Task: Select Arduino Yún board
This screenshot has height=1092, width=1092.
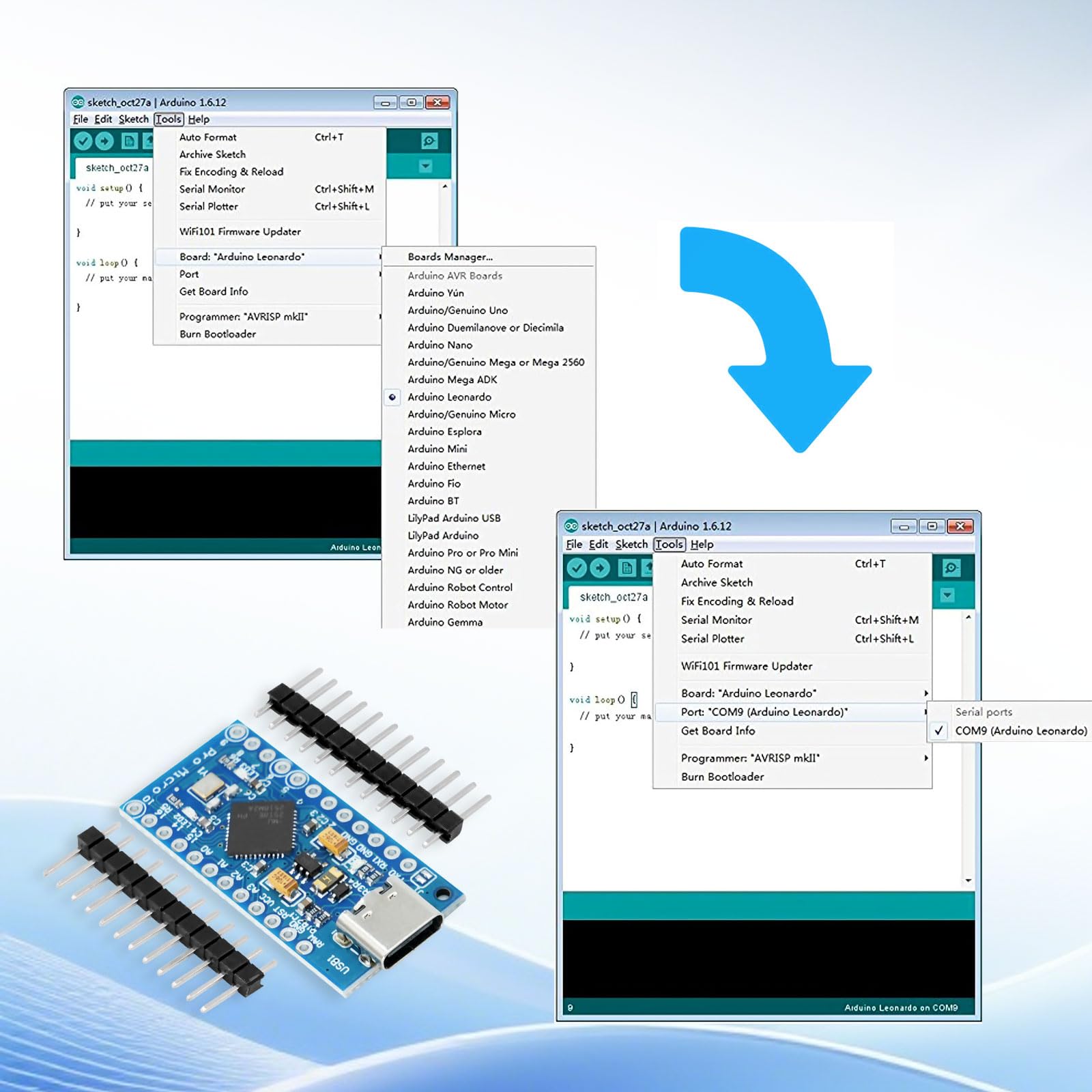Action: [x=489, y=293]
